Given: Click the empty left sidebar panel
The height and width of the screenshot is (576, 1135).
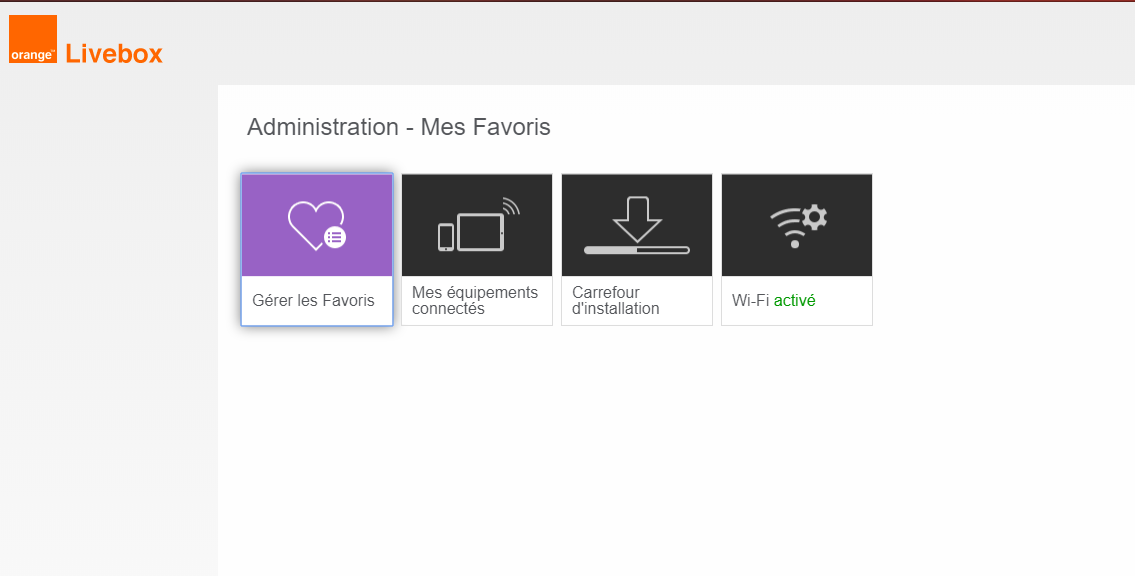Looking at the screenshot, I should point(108,330).
